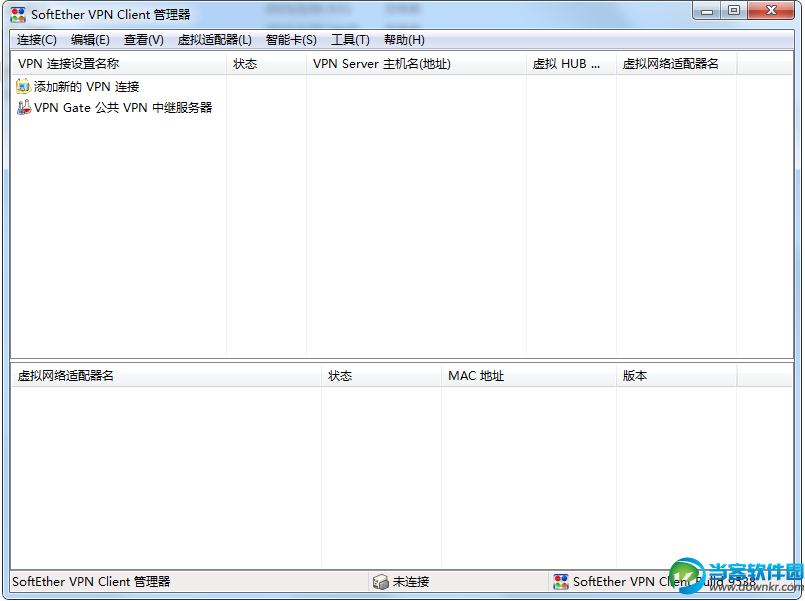Click lower pane 虚拟网络适配器名 column header
This screenshot has height=601, width=805.
[x=166, y=376]
